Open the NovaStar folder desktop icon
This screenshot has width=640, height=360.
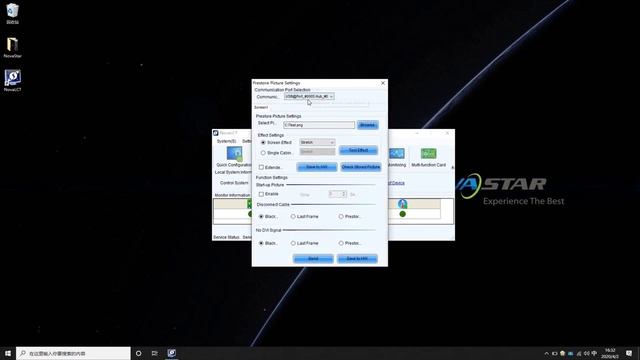[12, 47]
